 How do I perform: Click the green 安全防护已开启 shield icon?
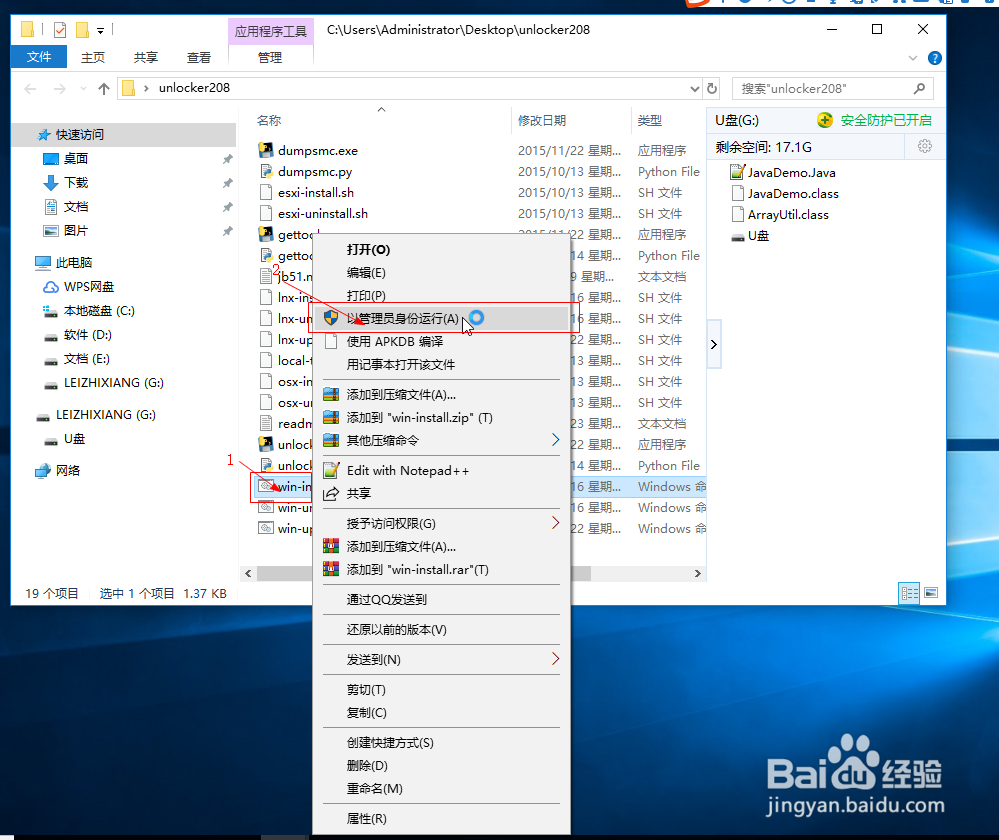click(x=824, y=119)
